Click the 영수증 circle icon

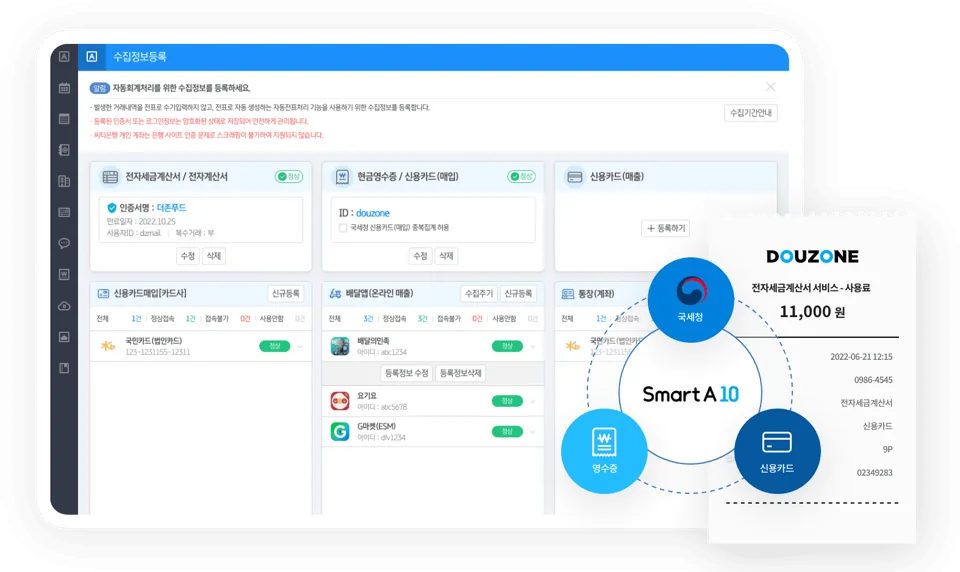[x=604, y=451]
